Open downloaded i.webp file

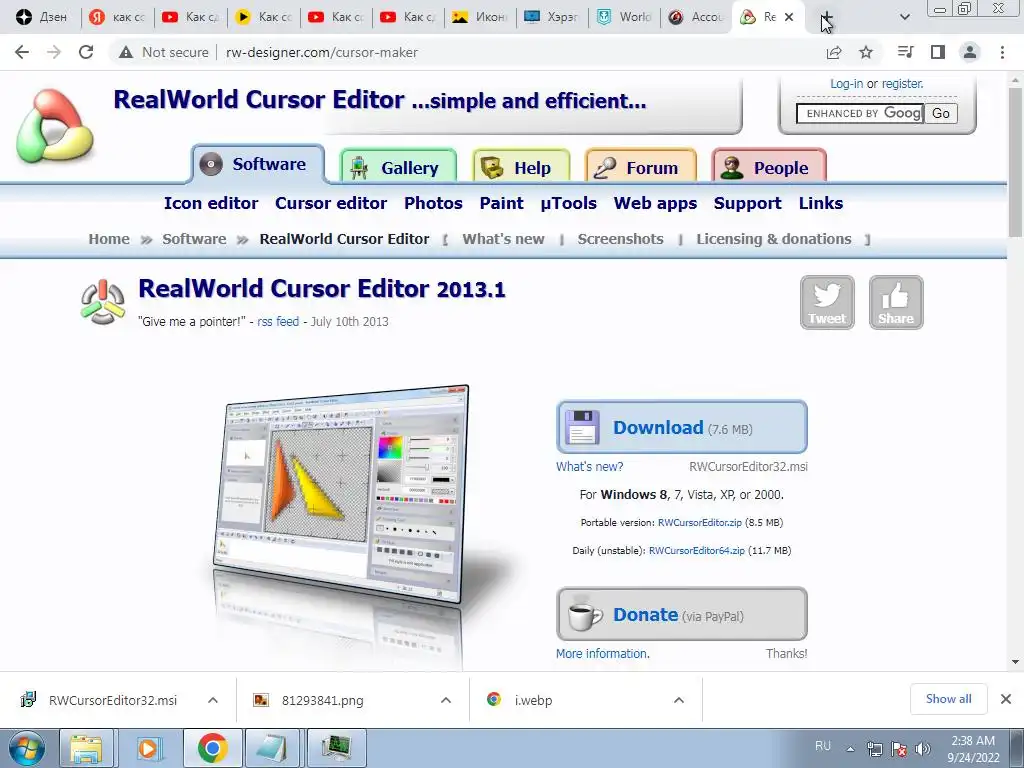point(520,700)
